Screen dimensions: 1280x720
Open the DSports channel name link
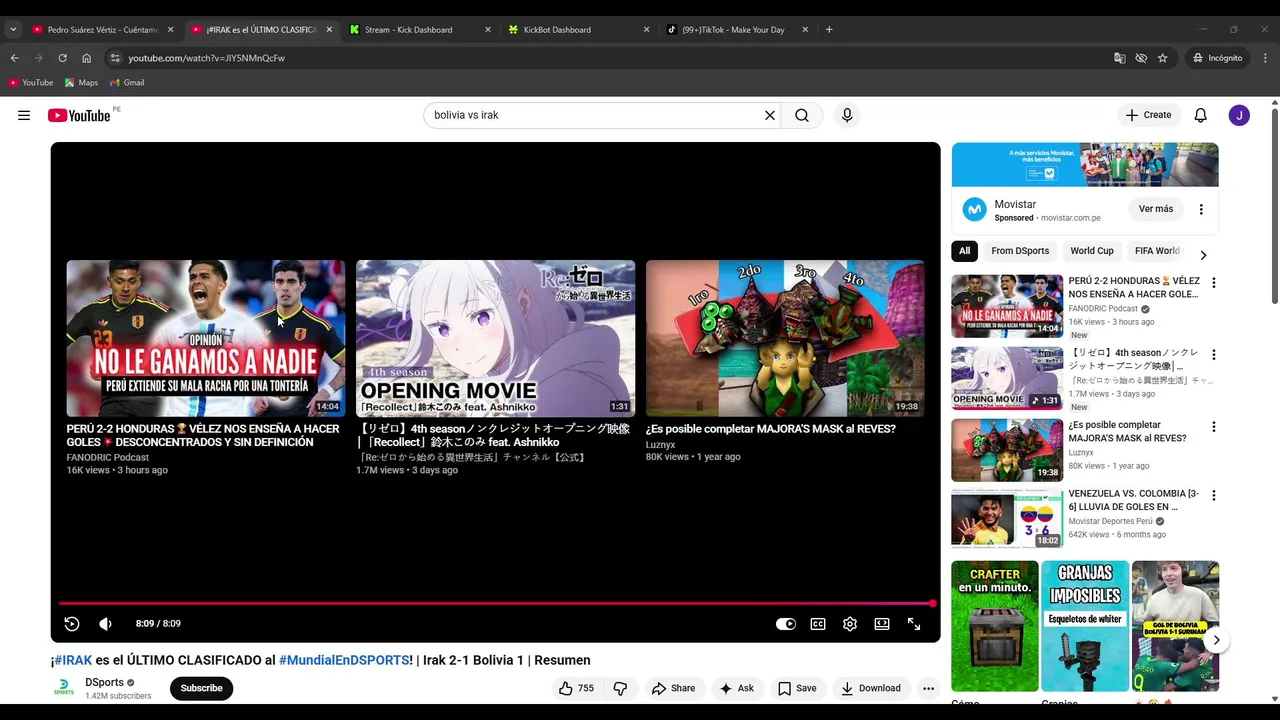pos(104,682)
